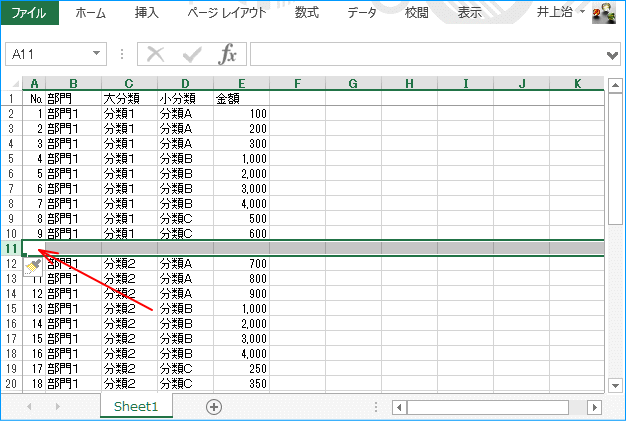
Task: Select row 11 header
Action: tap(11, 247)
